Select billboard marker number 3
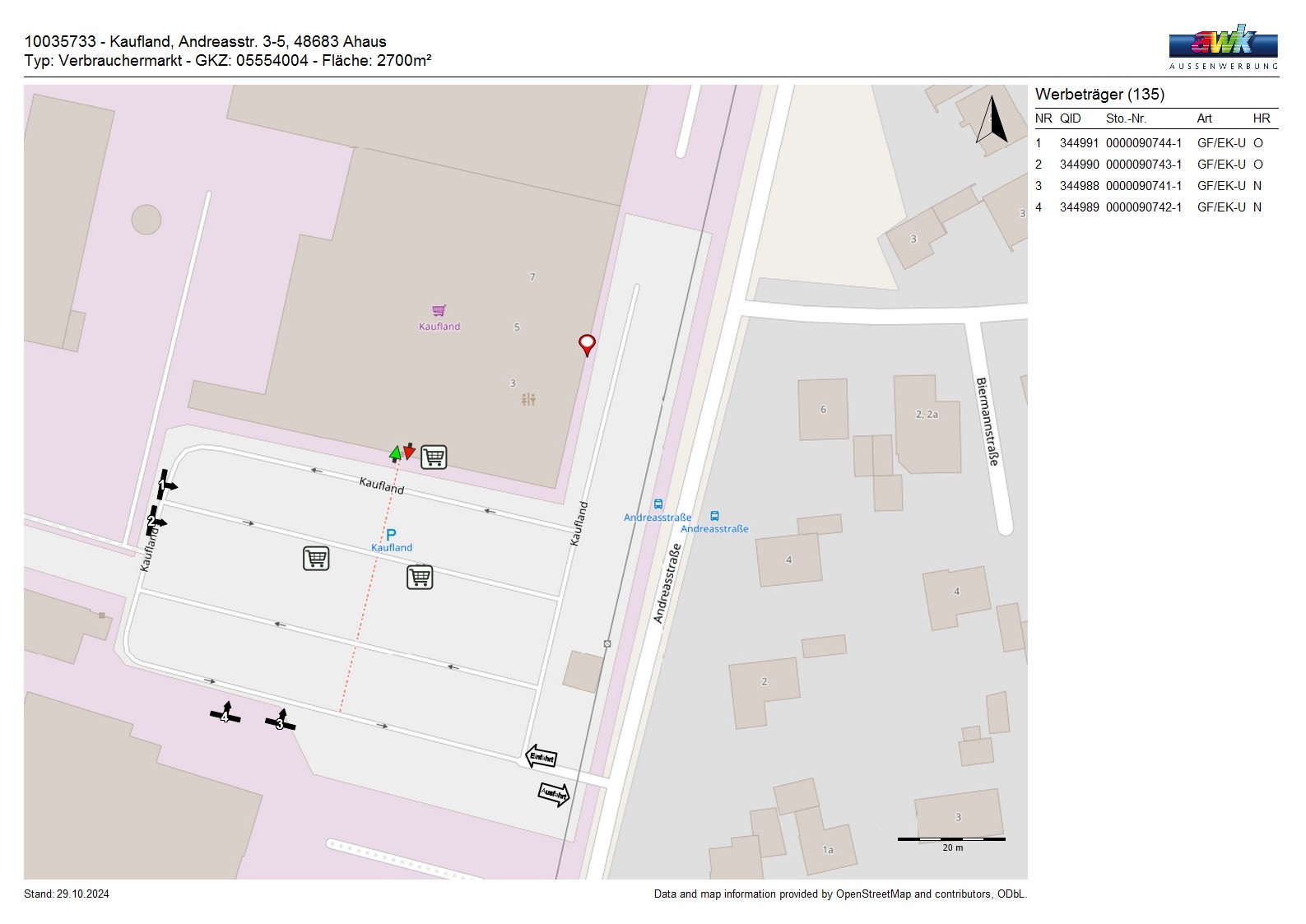The width and height of the screenshot is (1306, 924). [281, 722]
